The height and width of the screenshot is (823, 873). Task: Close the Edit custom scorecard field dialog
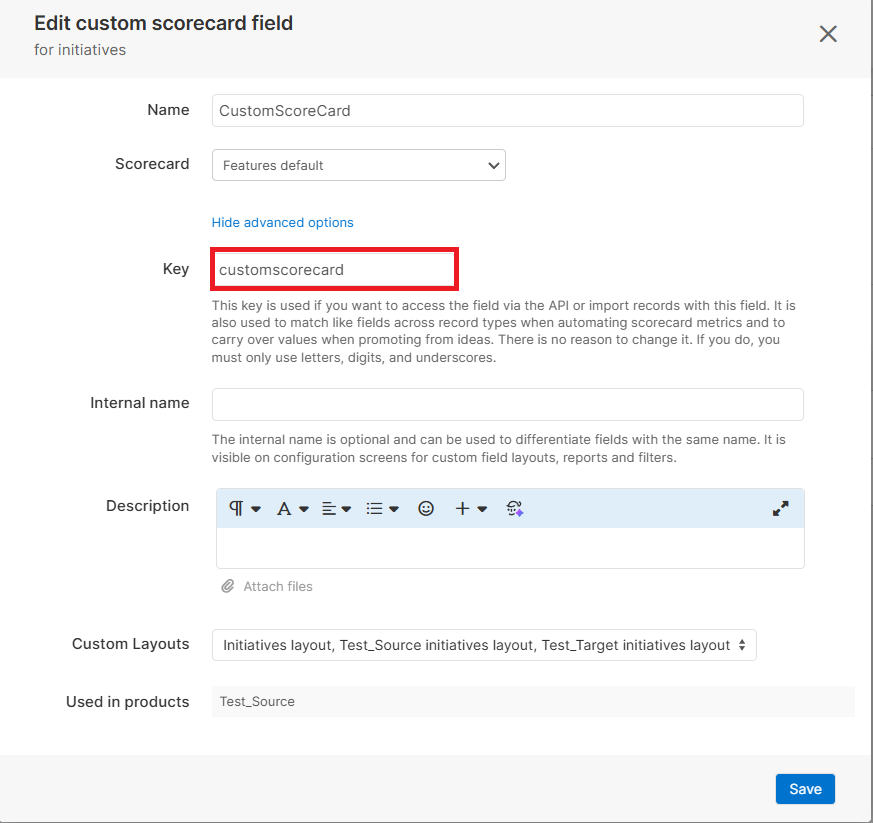coord(828,34)
